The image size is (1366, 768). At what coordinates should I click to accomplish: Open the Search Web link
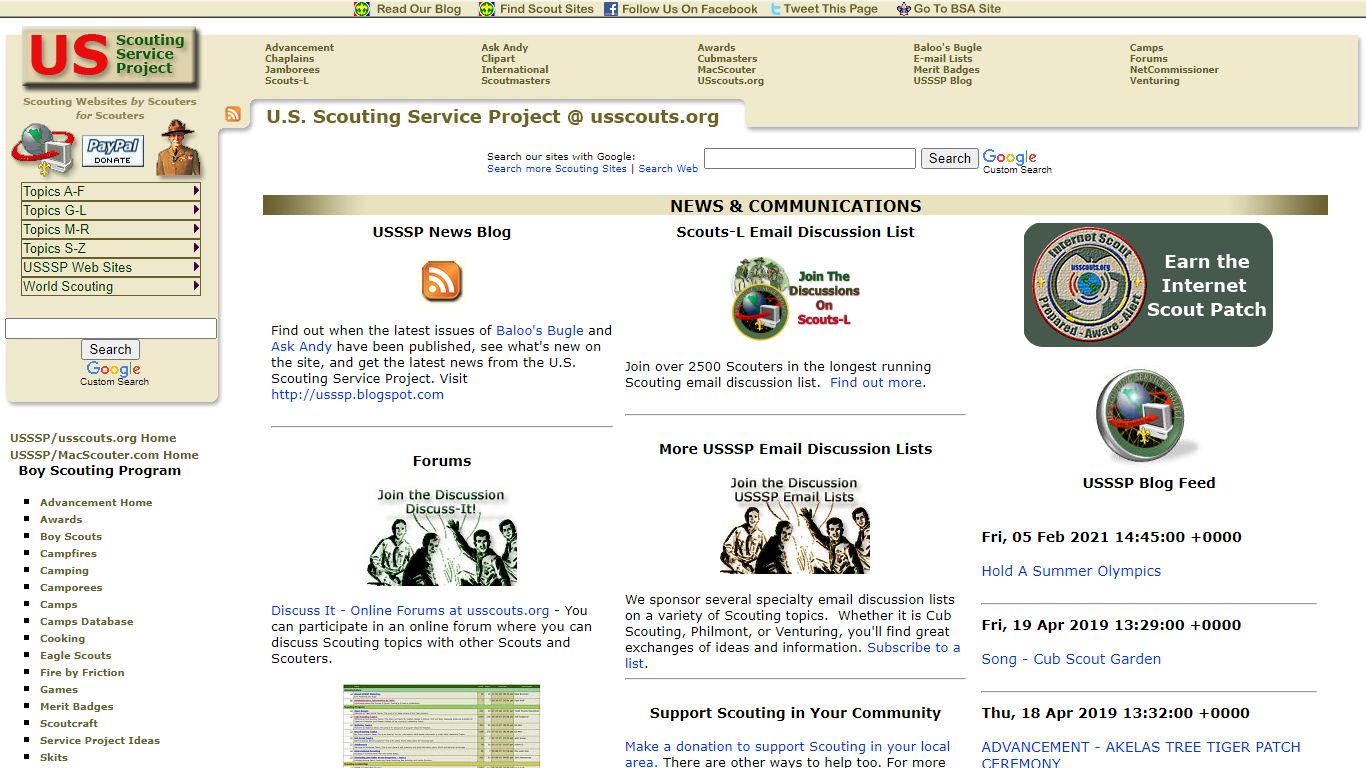tap(668, 169)
